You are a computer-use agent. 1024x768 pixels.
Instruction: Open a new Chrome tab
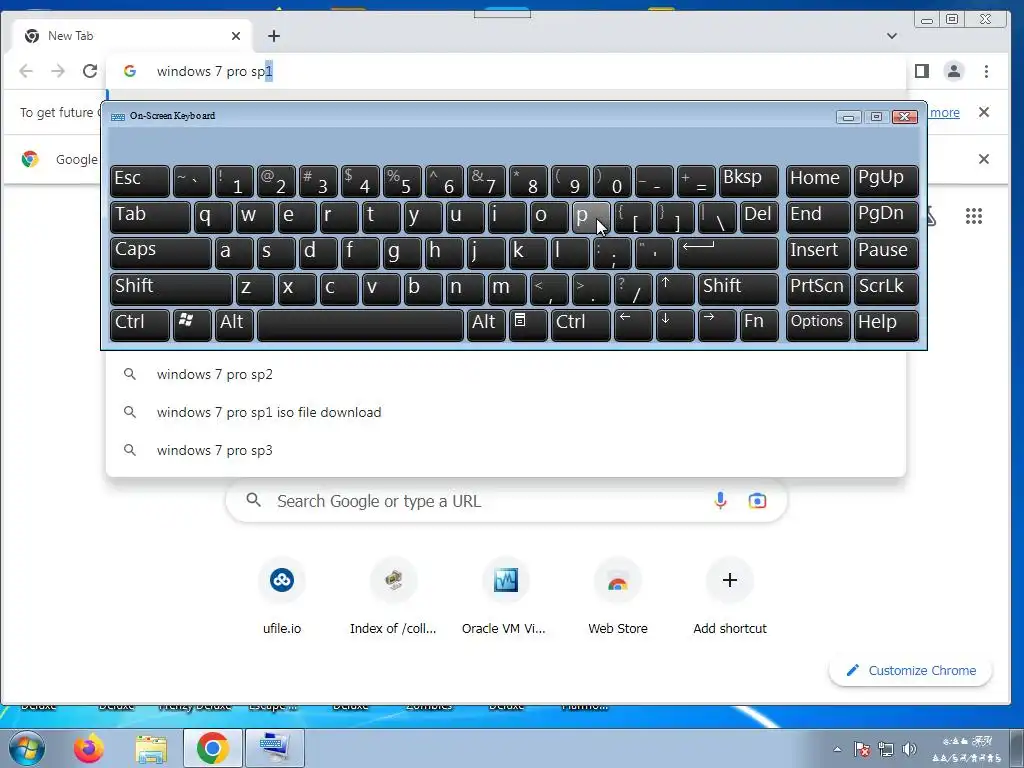tap(274, 36)
